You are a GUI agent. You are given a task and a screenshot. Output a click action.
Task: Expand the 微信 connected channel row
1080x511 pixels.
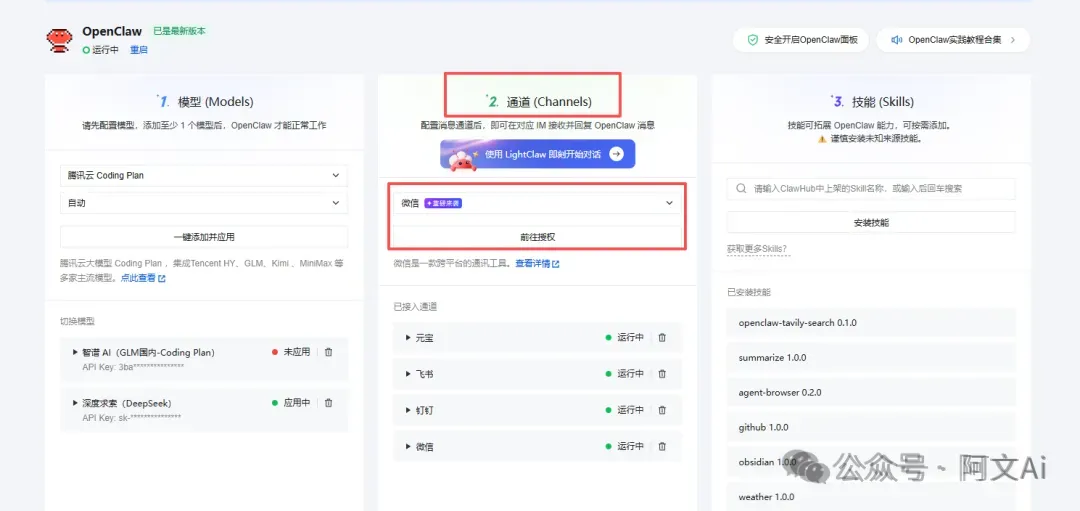point(407,446)
